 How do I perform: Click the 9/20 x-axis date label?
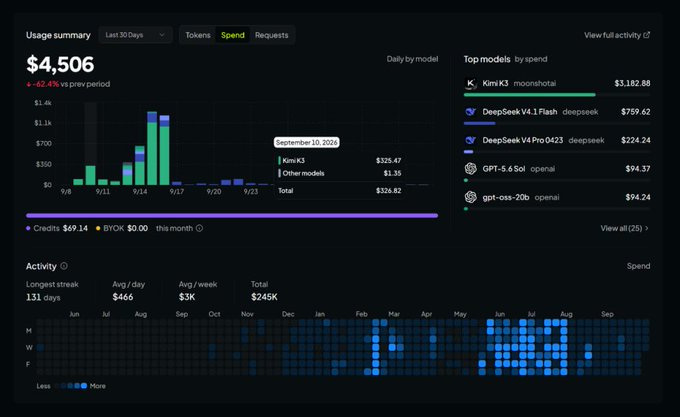point(214,191)
